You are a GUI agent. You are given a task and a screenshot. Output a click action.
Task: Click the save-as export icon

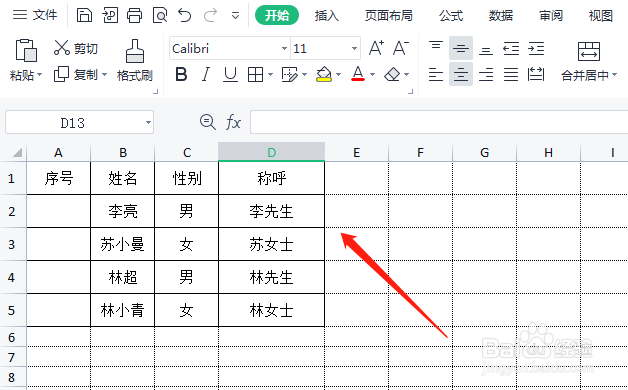pos(110,16)
